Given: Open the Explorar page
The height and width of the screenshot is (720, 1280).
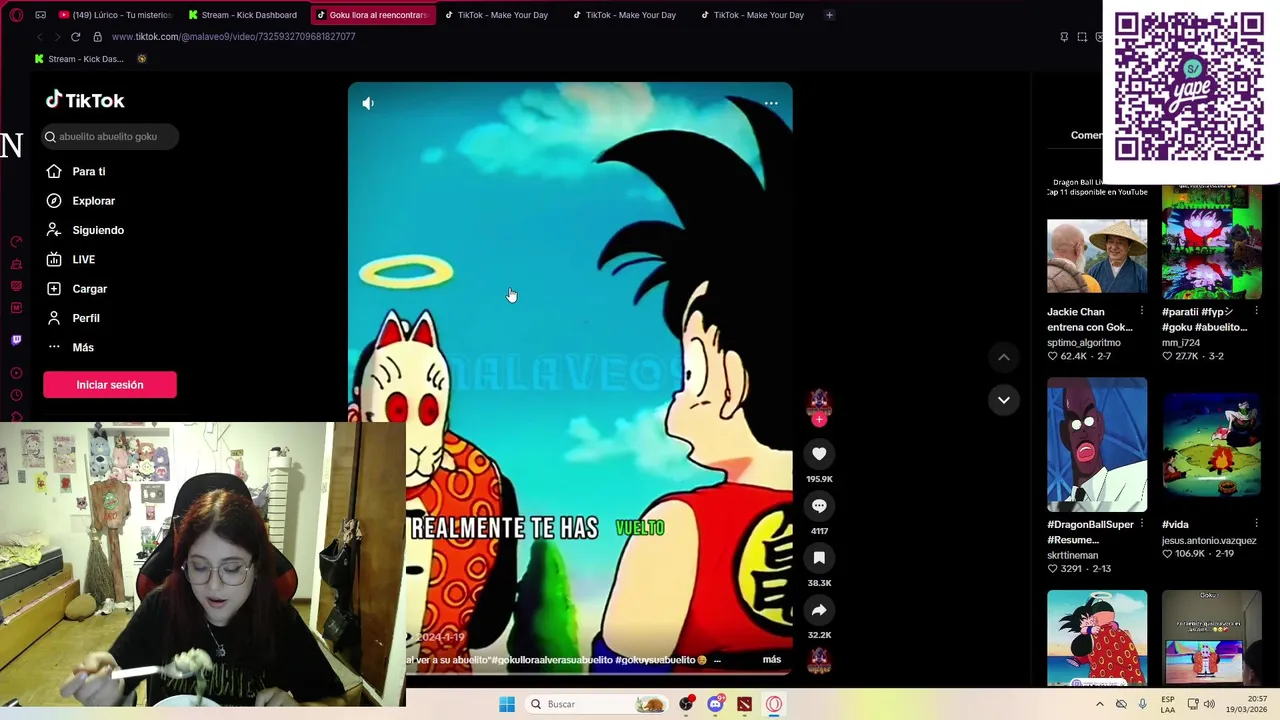Looking at the screenshot, I should pos(81,201).
